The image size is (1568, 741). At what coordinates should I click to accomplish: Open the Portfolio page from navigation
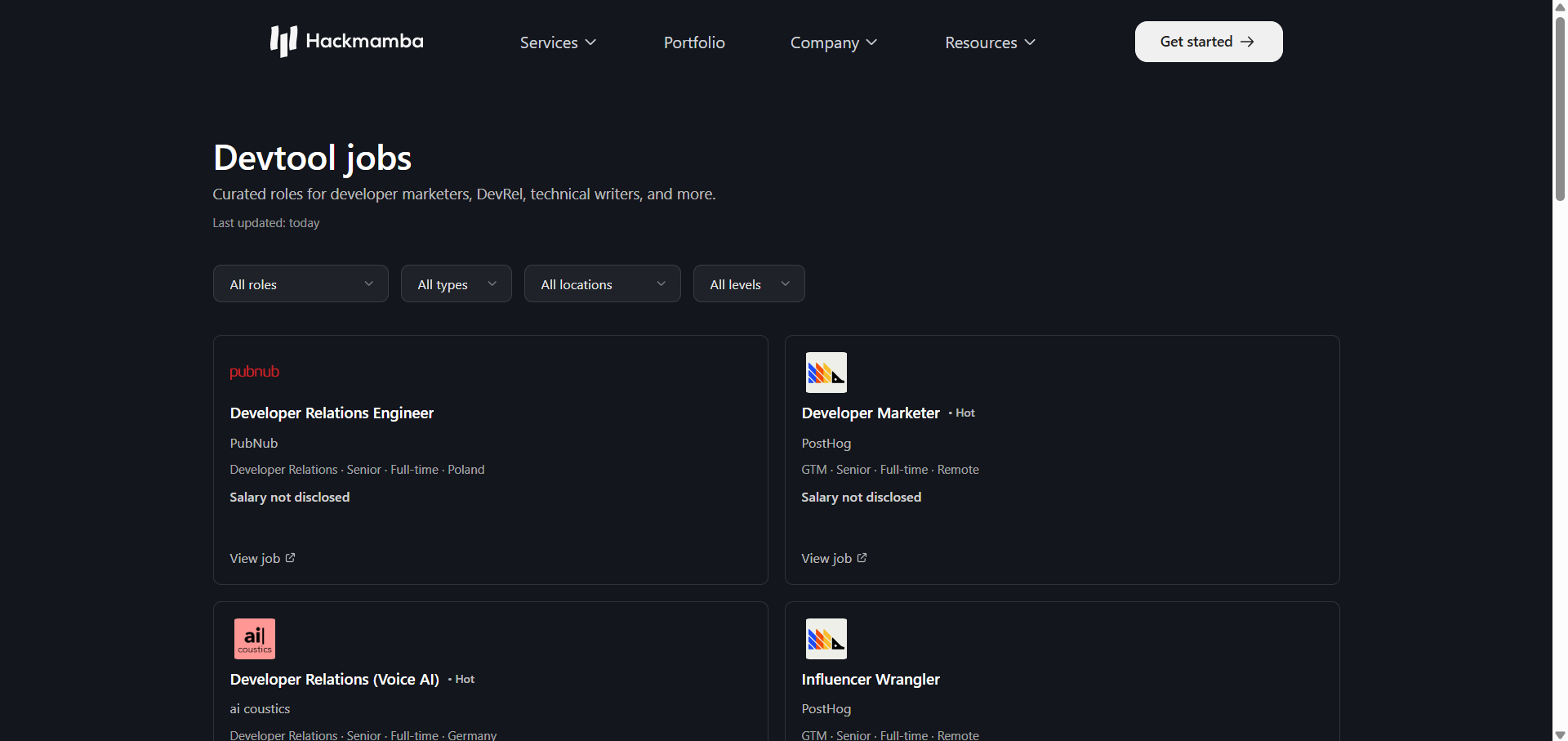point(694,42)
